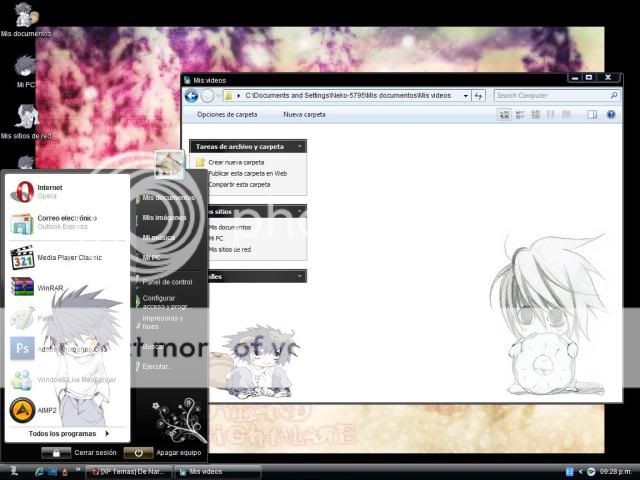Click Mis videos taskbar button

(219, 472)
